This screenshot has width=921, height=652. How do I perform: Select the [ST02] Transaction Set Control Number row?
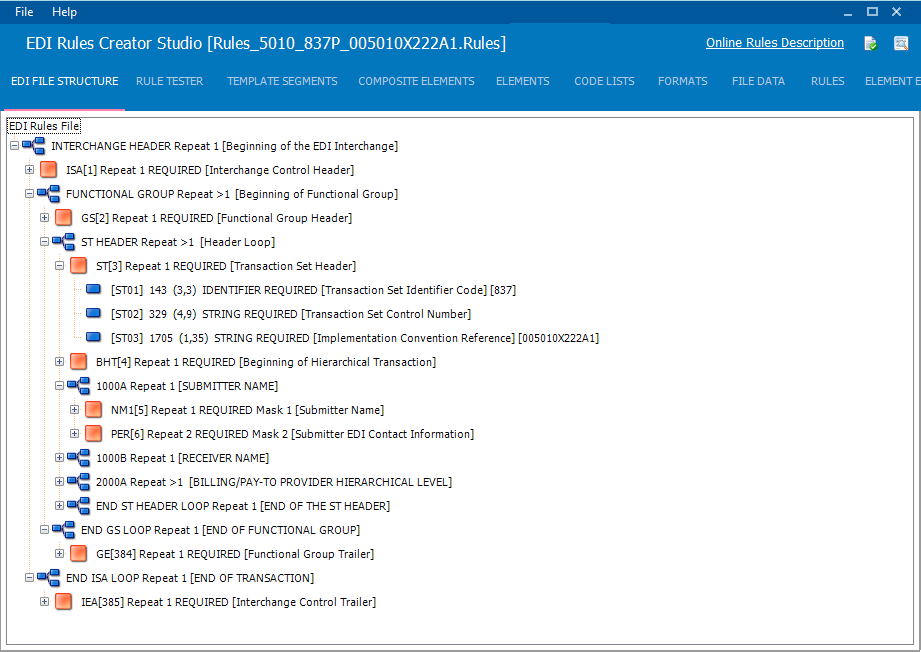(291, 314)
